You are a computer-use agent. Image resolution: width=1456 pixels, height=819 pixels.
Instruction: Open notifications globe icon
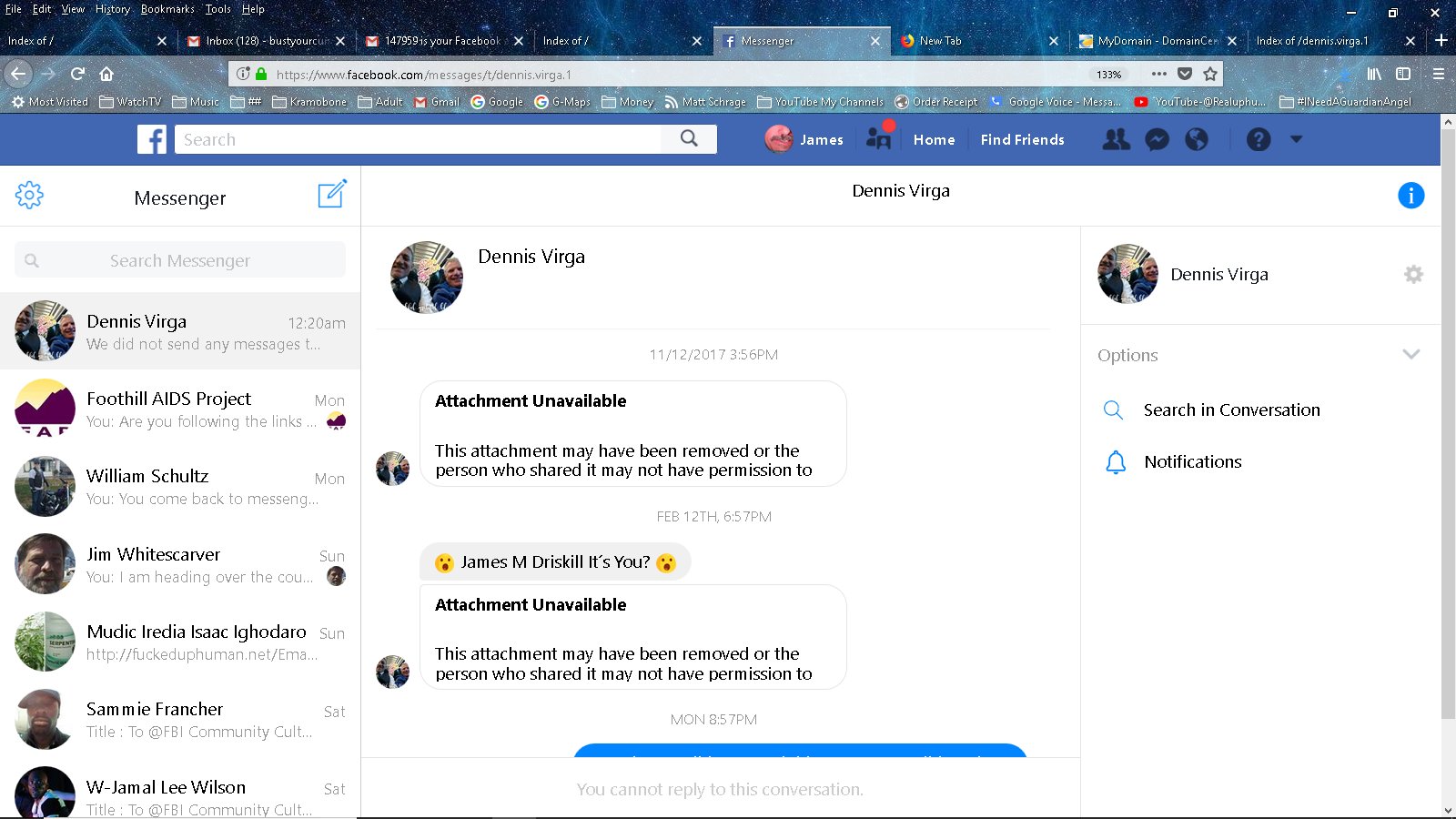(x=1197, y=139)
